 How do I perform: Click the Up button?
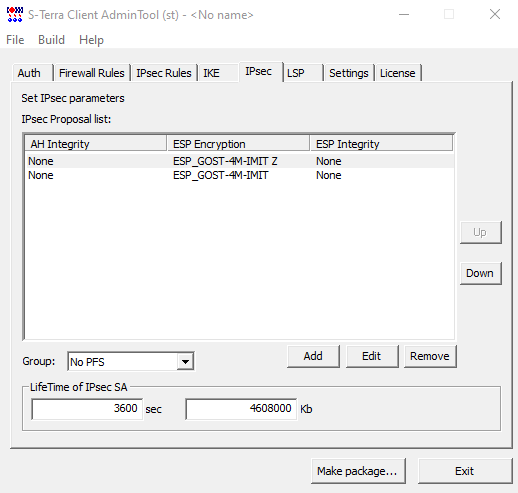click(480, 232)
